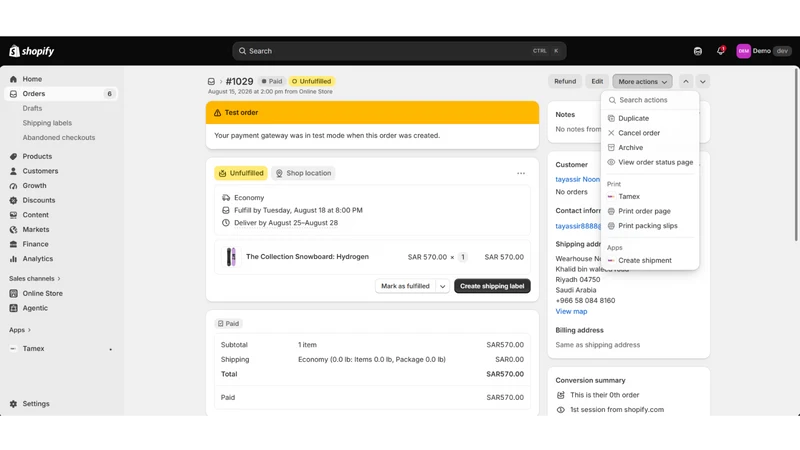Image resolution: width=800 pixels, height=450 pixels.
Task: Click the Finance bank icon
Action: 13,244
